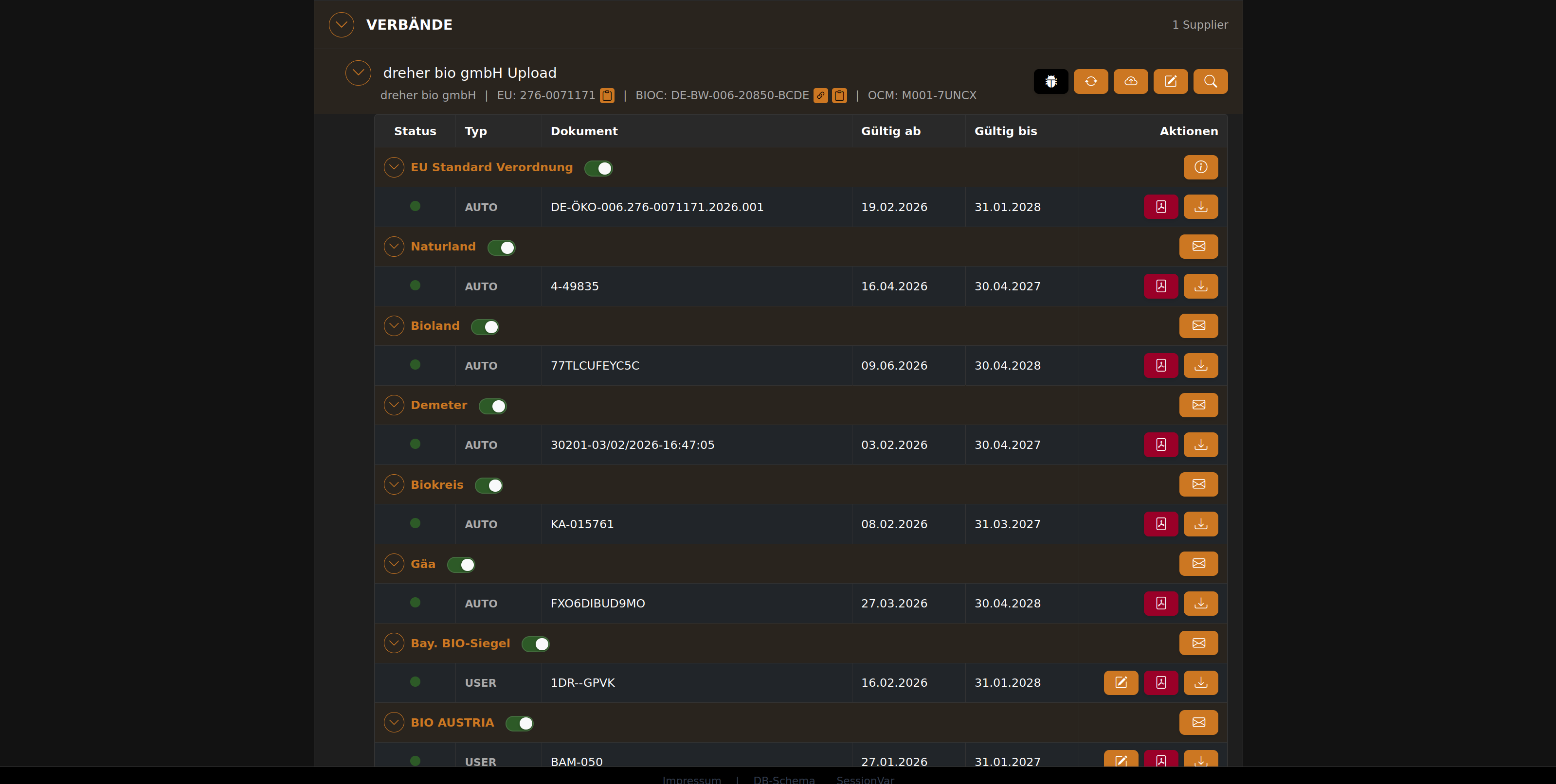The height and width of the screenshot is (784, 1556).
Task: Send mail for Bioland group
Action: coord(1198,325)
